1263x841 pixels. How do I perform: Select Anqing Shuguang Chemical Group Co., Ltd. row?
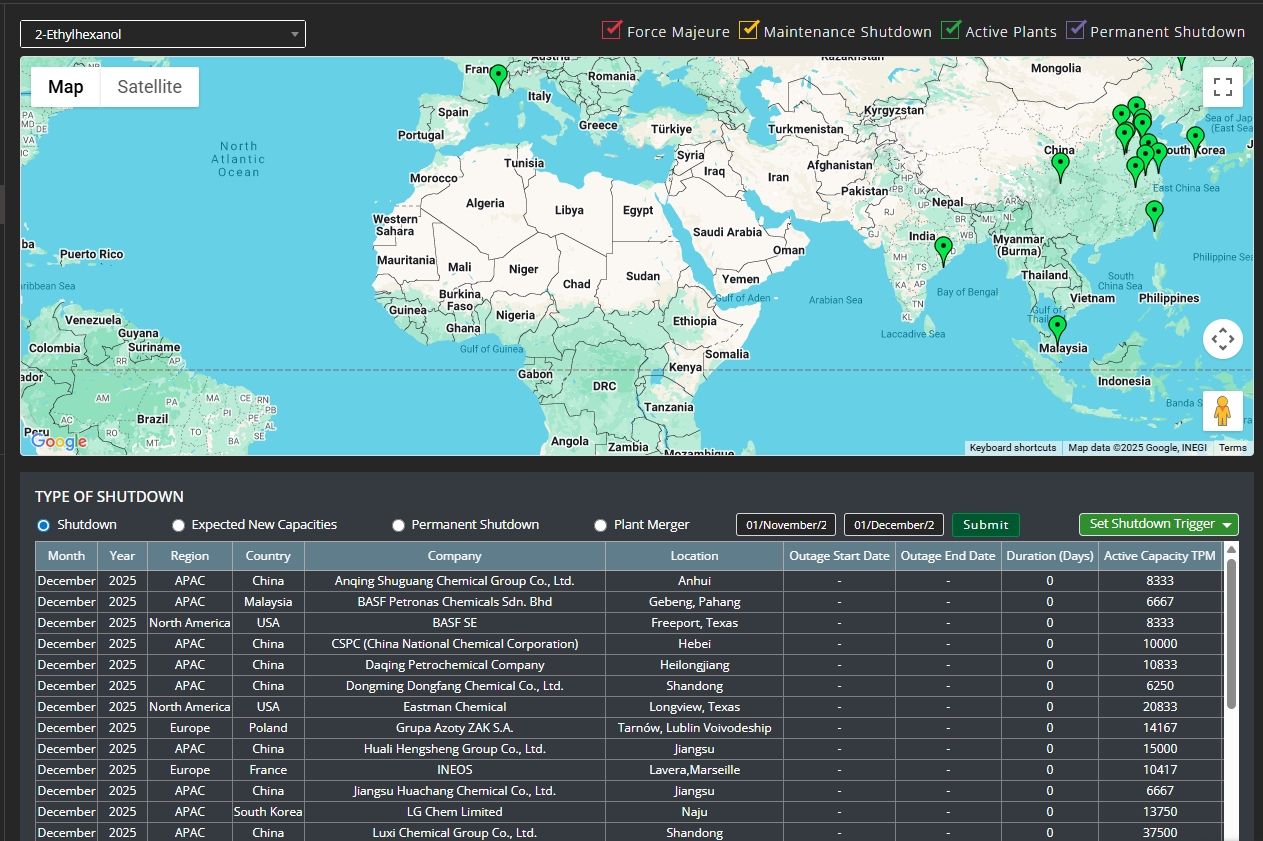tap(629, 581)
